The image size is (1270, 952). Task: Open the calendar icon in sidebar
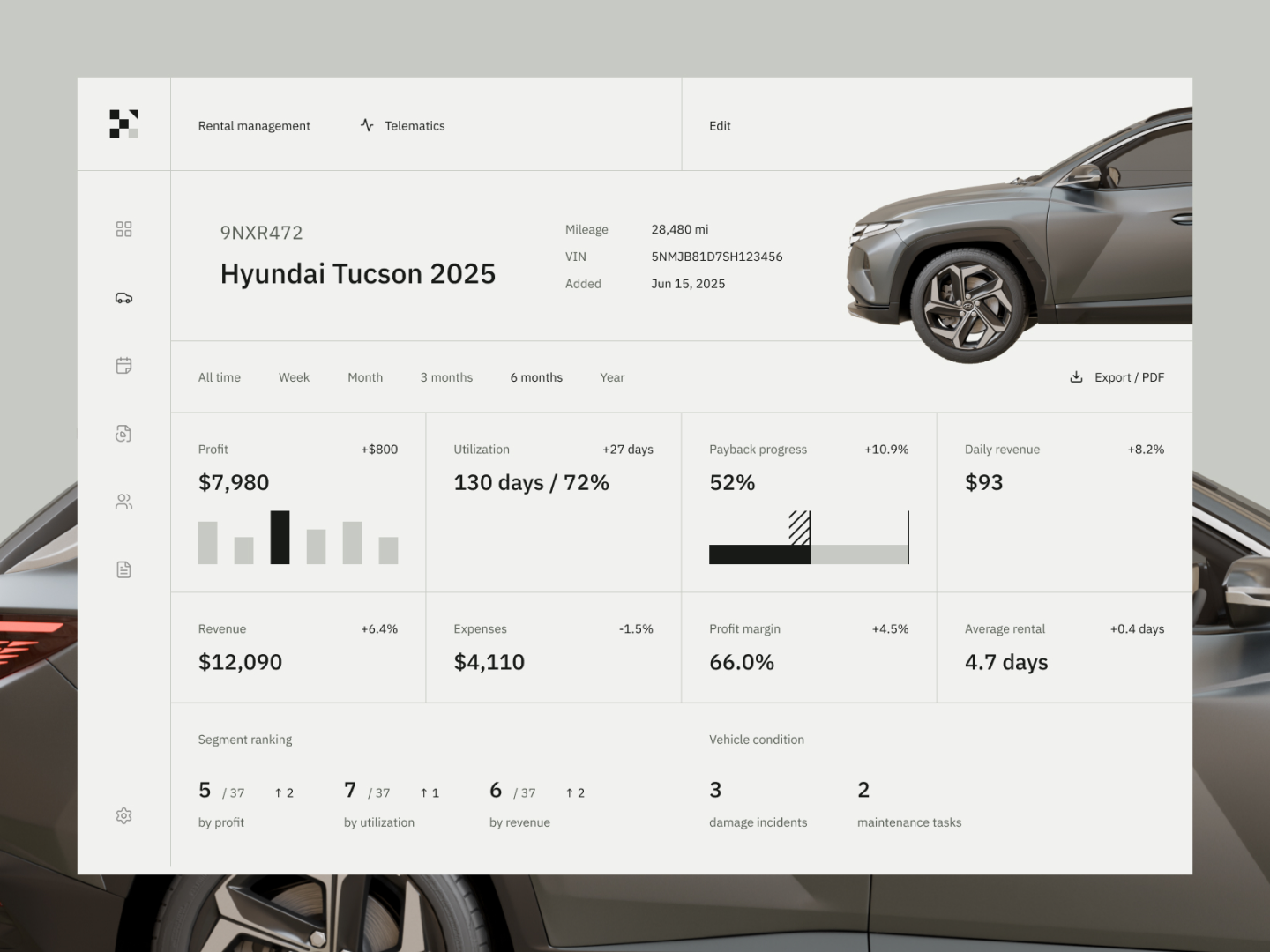point(123,365)
